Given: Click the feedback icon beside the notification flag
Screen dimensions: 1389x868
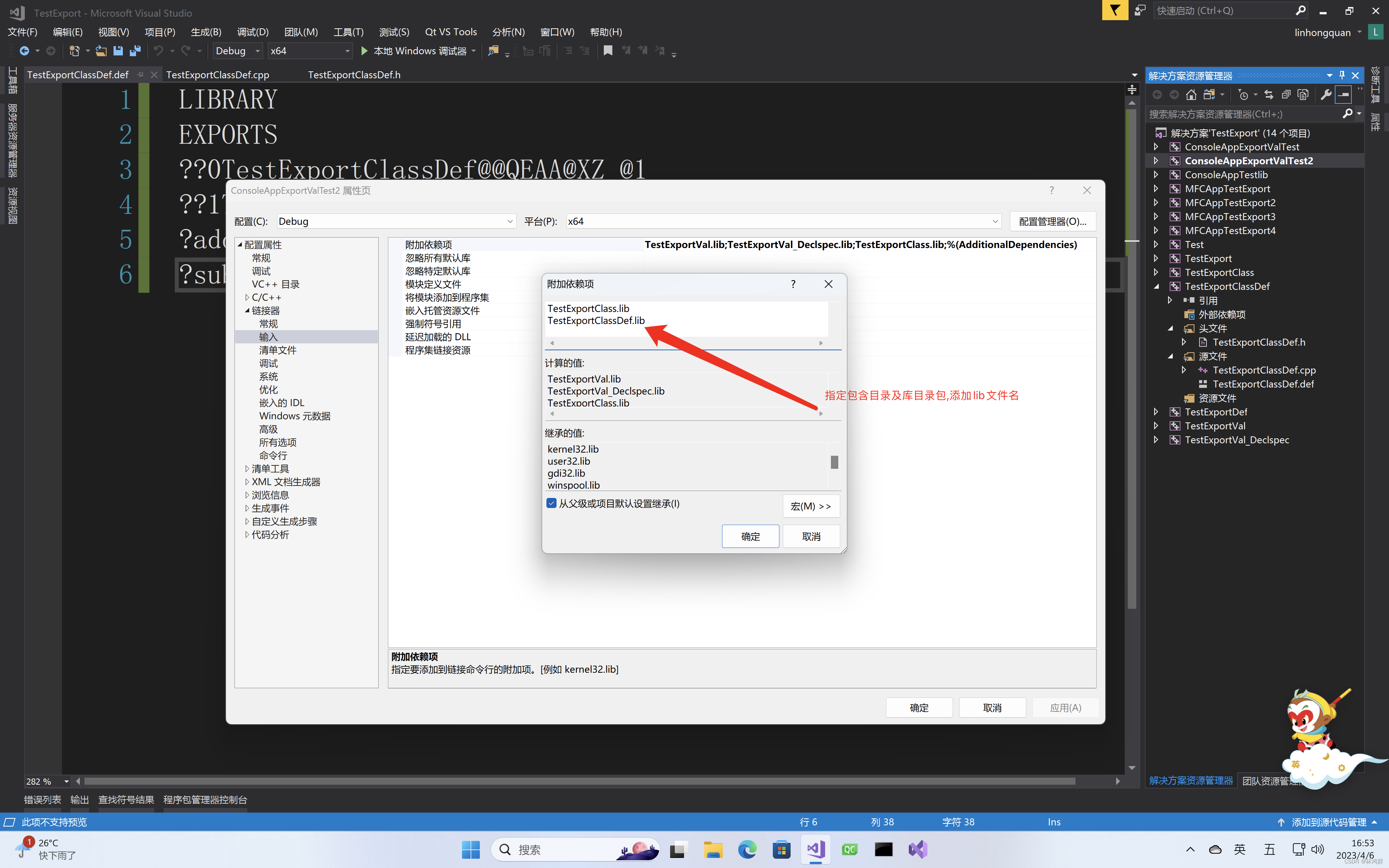Looking at the screenshot, I should coord(1140,10).
